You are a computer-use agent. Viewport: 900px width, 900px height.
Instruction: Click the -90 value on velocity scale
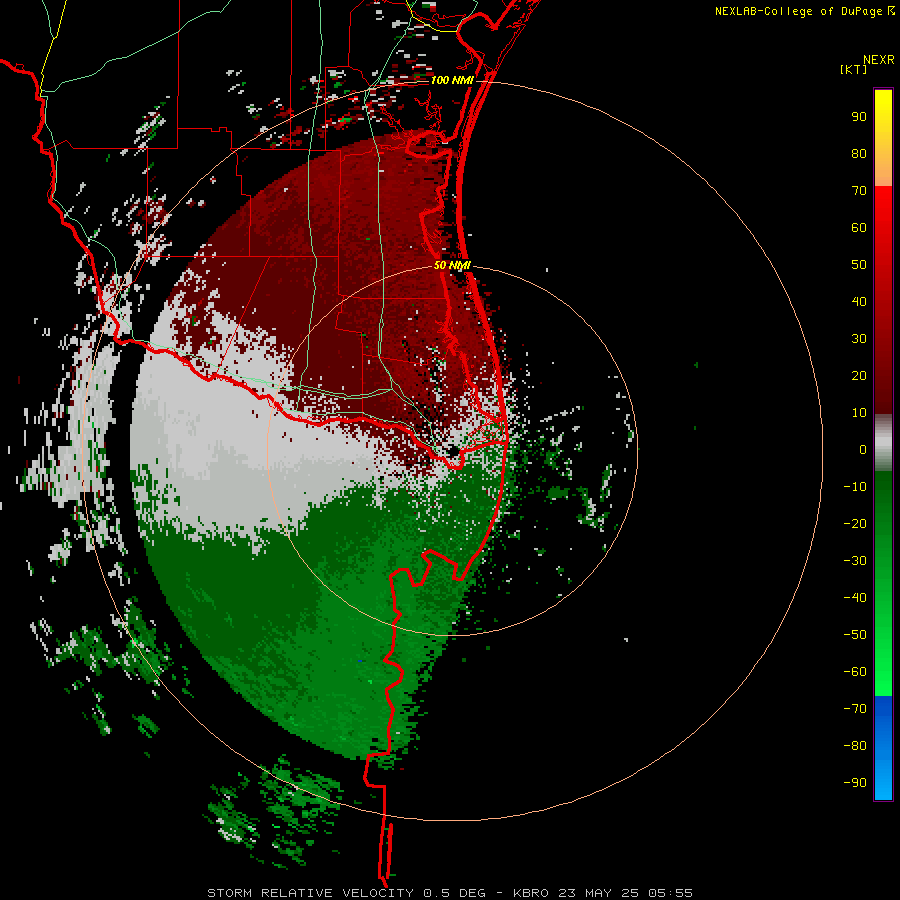pyautogui.click(x=855, y=783)
